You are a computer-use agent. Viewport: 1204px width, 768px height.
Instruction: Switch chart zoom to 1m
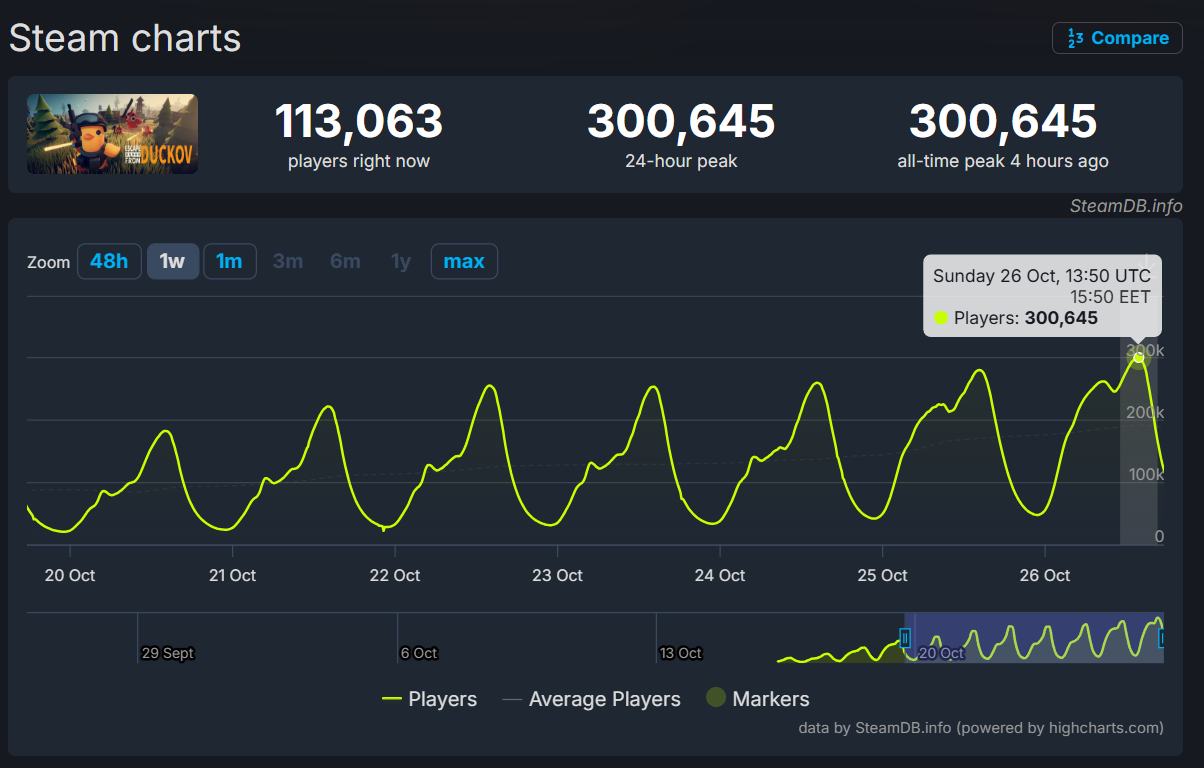[229, 262]
